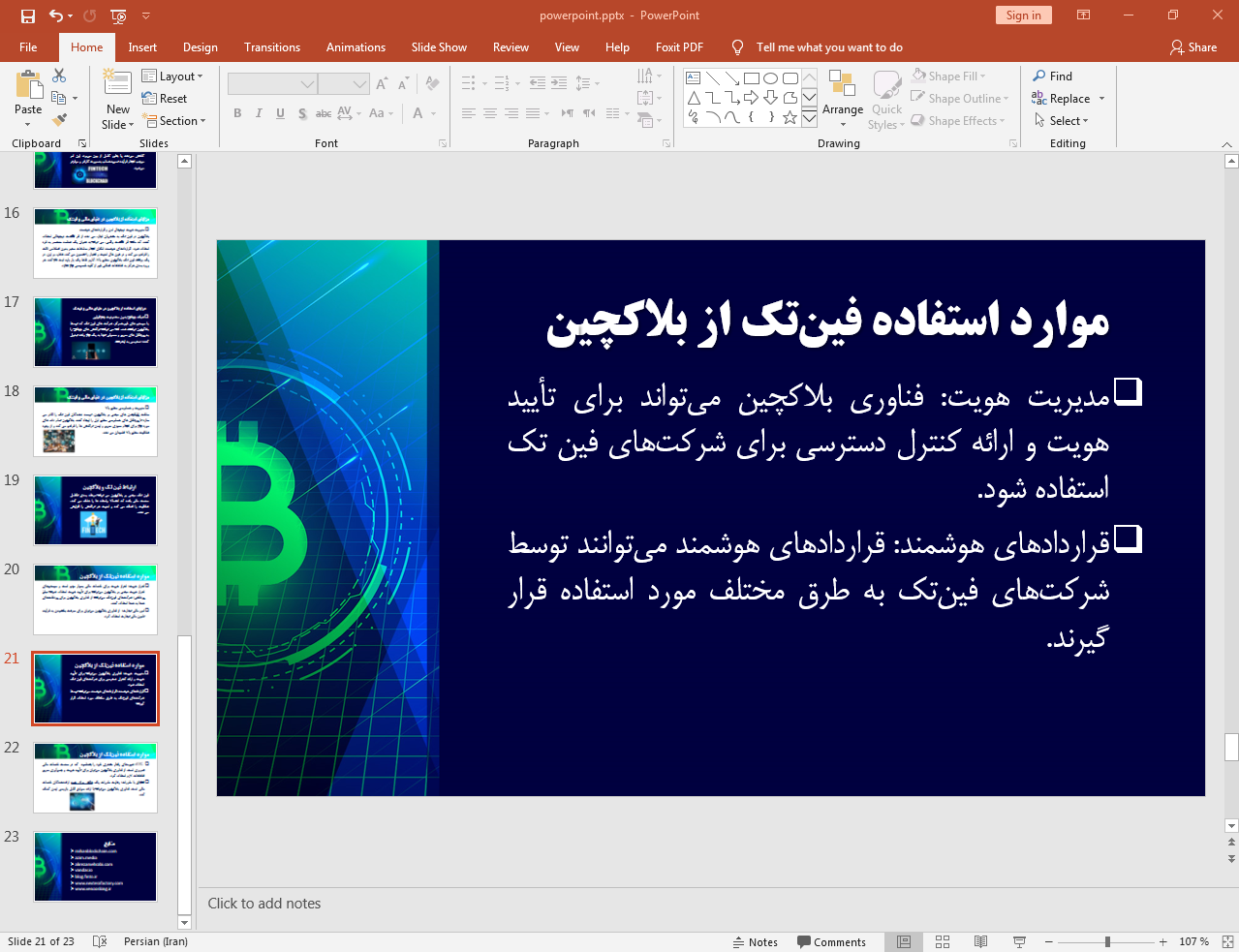Screen dimensions: 1239x952
Task: Insert a star from the shapes gallery
Action: (x=790, y=117)
